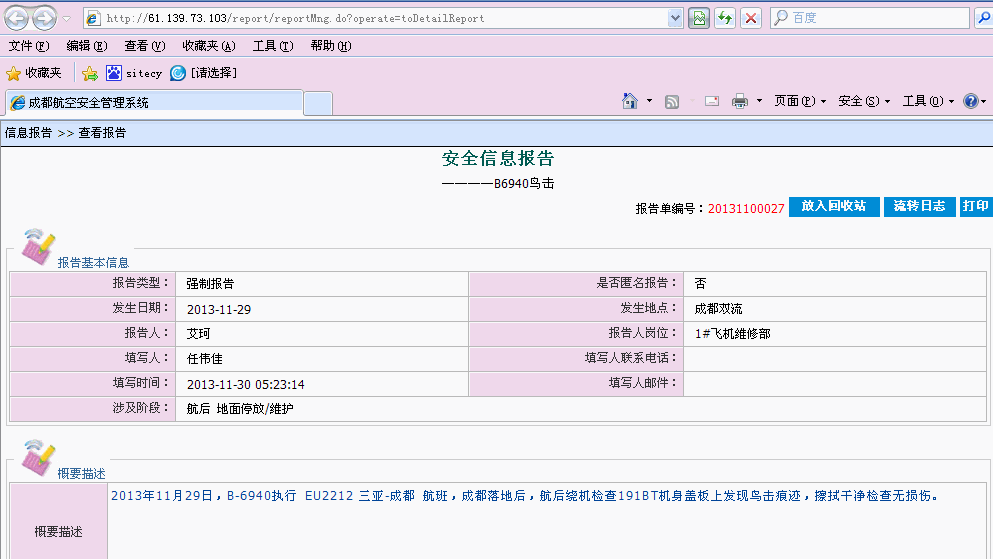Go back with the browser back arrow

point(16,18)
